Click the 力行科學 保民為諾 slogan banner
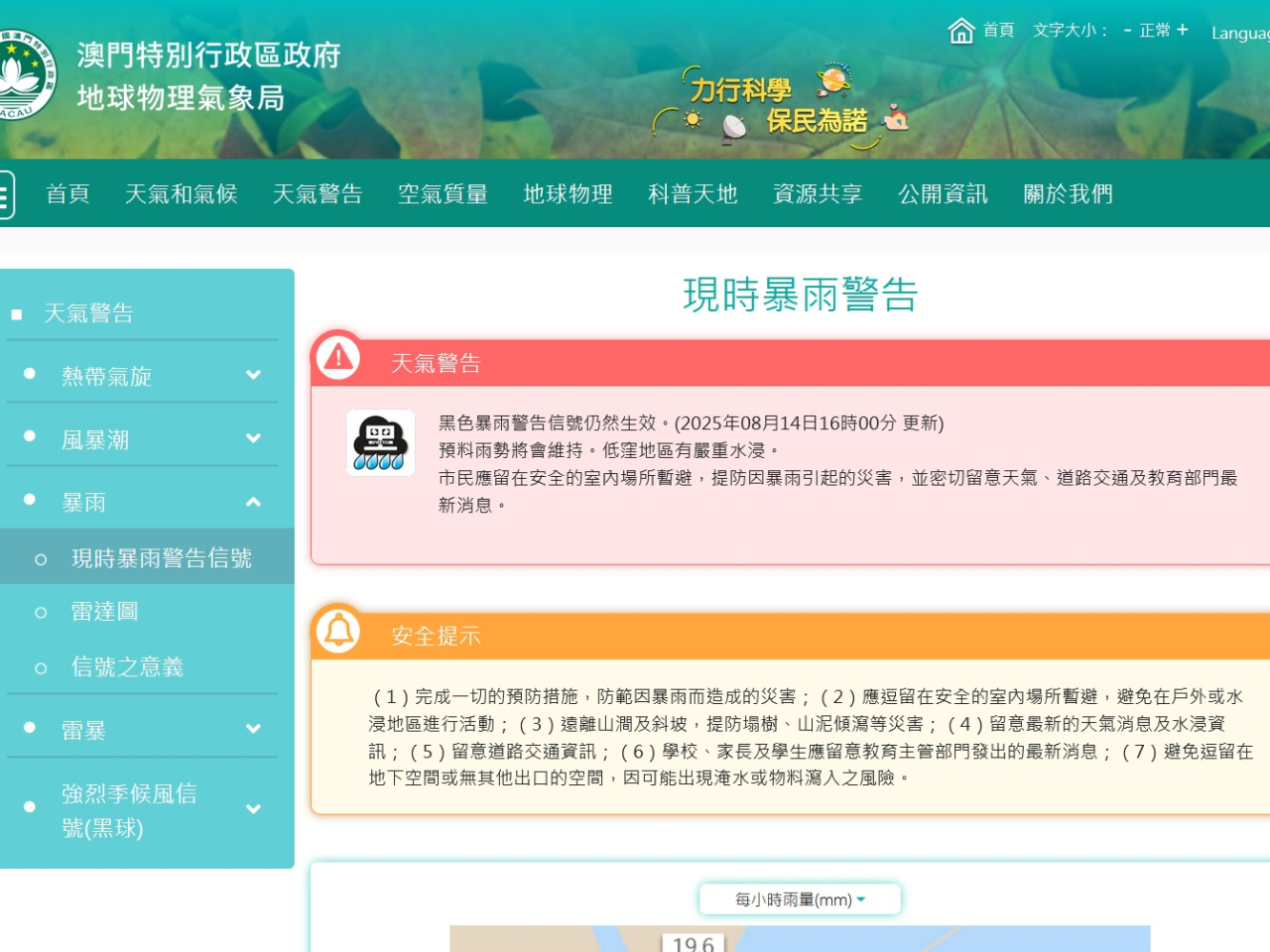 pyautogui.click(x=780, y=105)
